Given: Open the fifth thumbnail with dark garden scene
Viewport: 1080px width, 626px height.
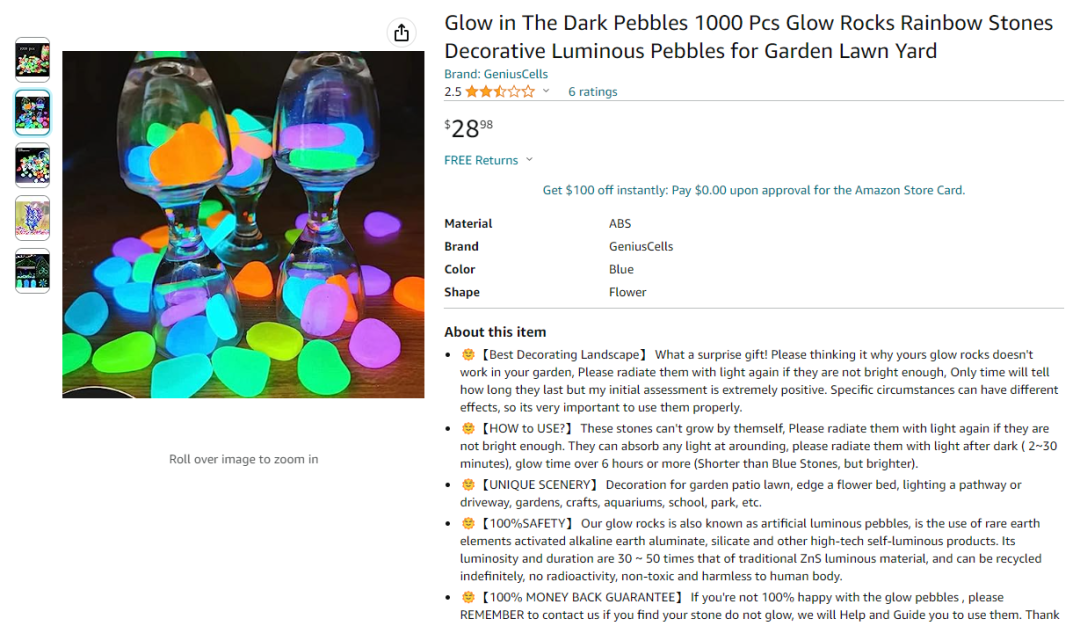Looking at the screenshot, I should [x=32, y=271].
